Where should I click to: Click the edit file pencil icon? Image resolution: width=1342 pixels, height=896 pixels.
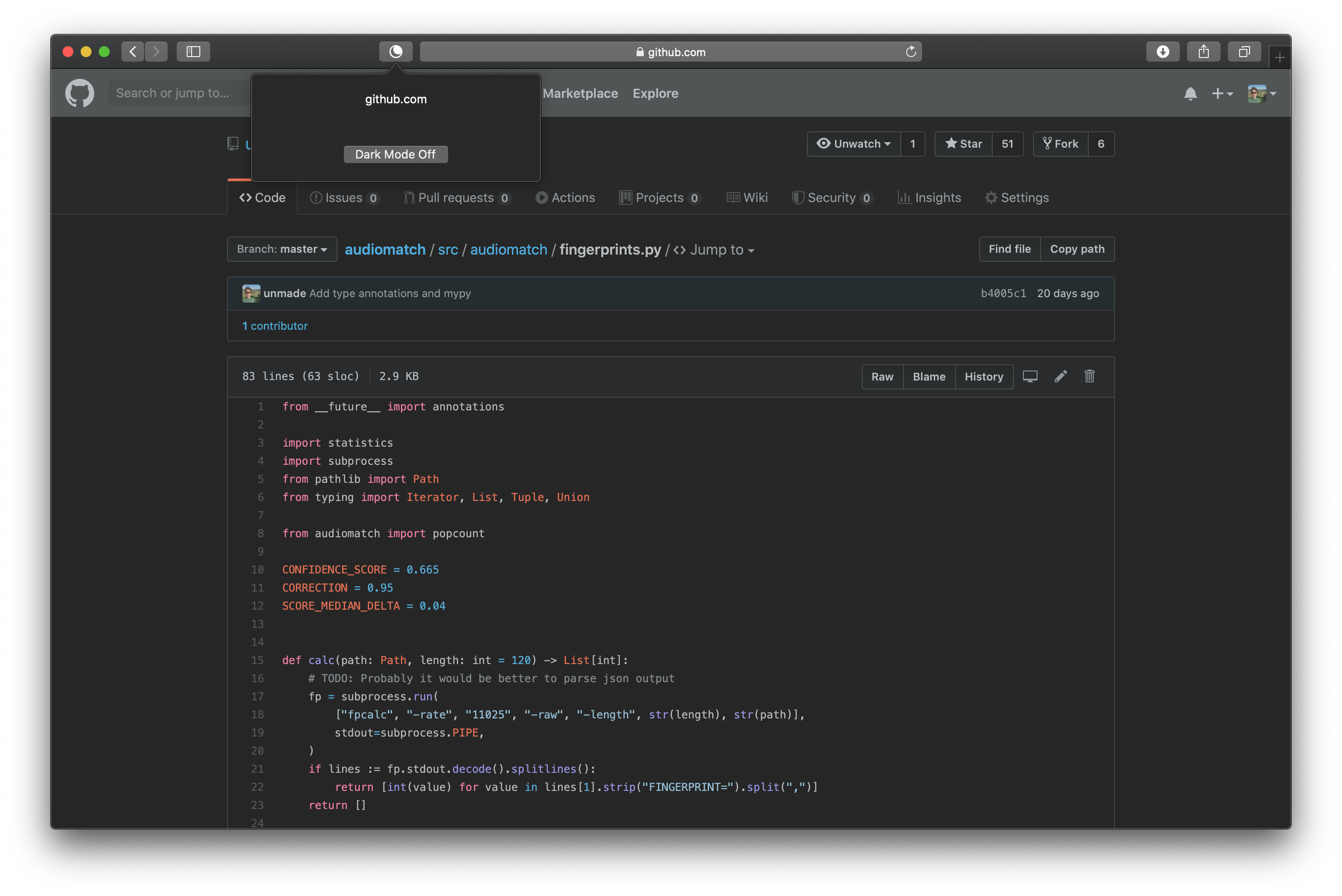point(1060,376)
